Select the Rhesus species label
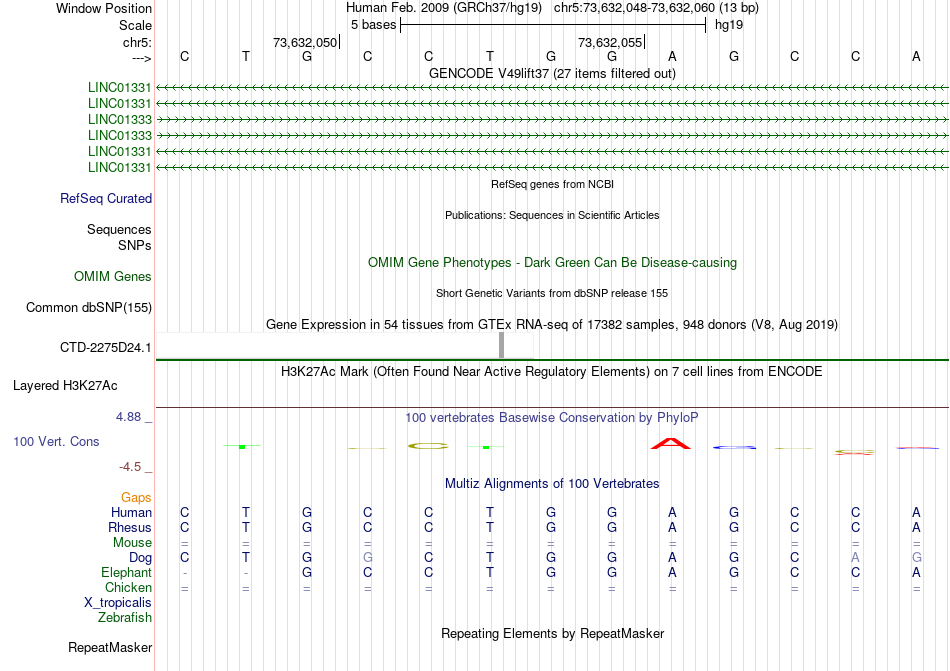This screenshot has height=671, width=950. (x=130, y=527)
